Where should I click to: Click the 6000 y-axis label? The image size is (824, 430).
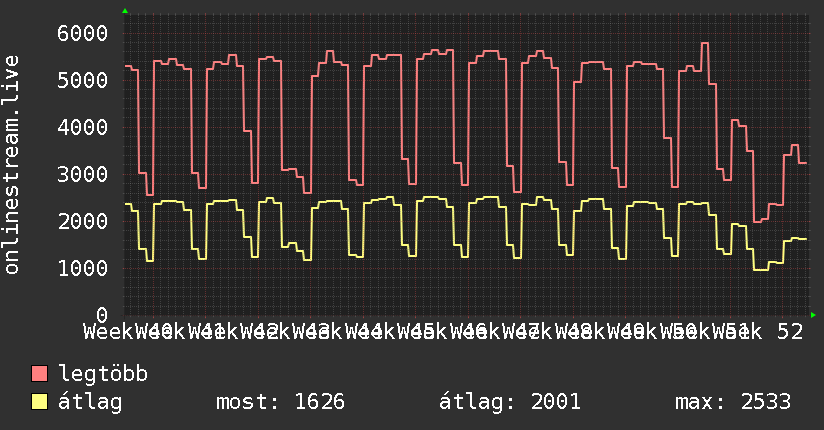83,34
